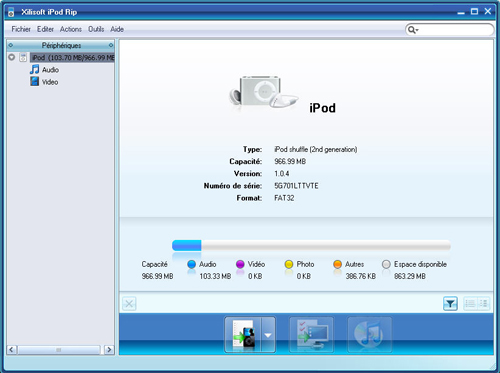
Task: Click left arrow on Périphériques header
Action: pos(11,45)
